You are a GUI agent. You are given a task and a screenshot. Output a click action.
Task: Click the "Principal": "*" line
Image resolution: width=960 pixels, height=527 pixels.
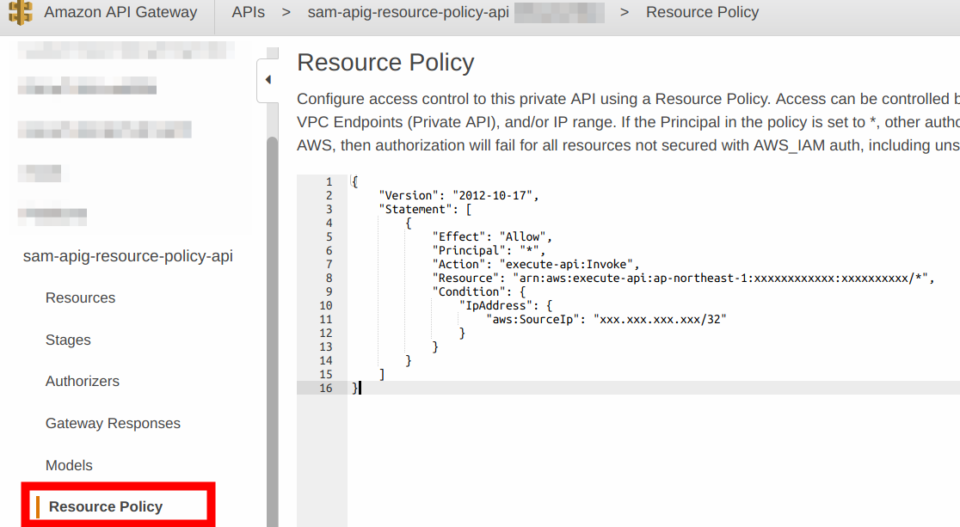tap(488, 250)
